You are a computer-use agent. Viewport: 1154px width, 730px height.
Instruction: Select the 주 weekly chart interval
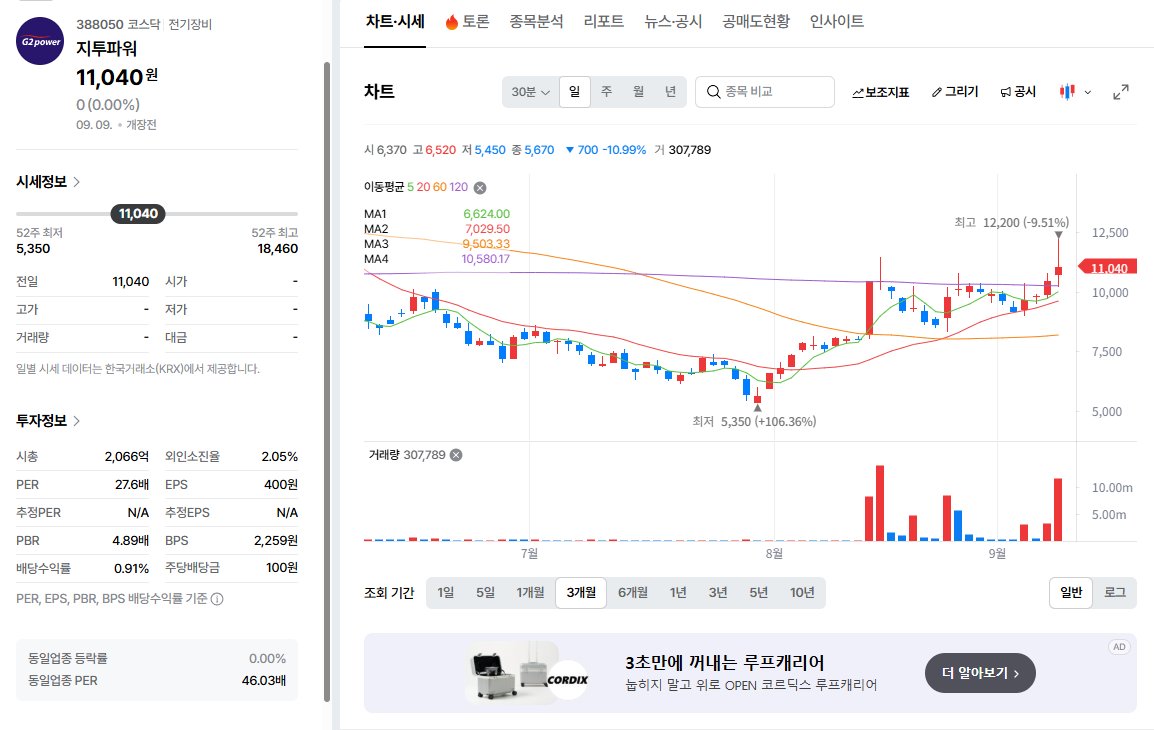606,92
